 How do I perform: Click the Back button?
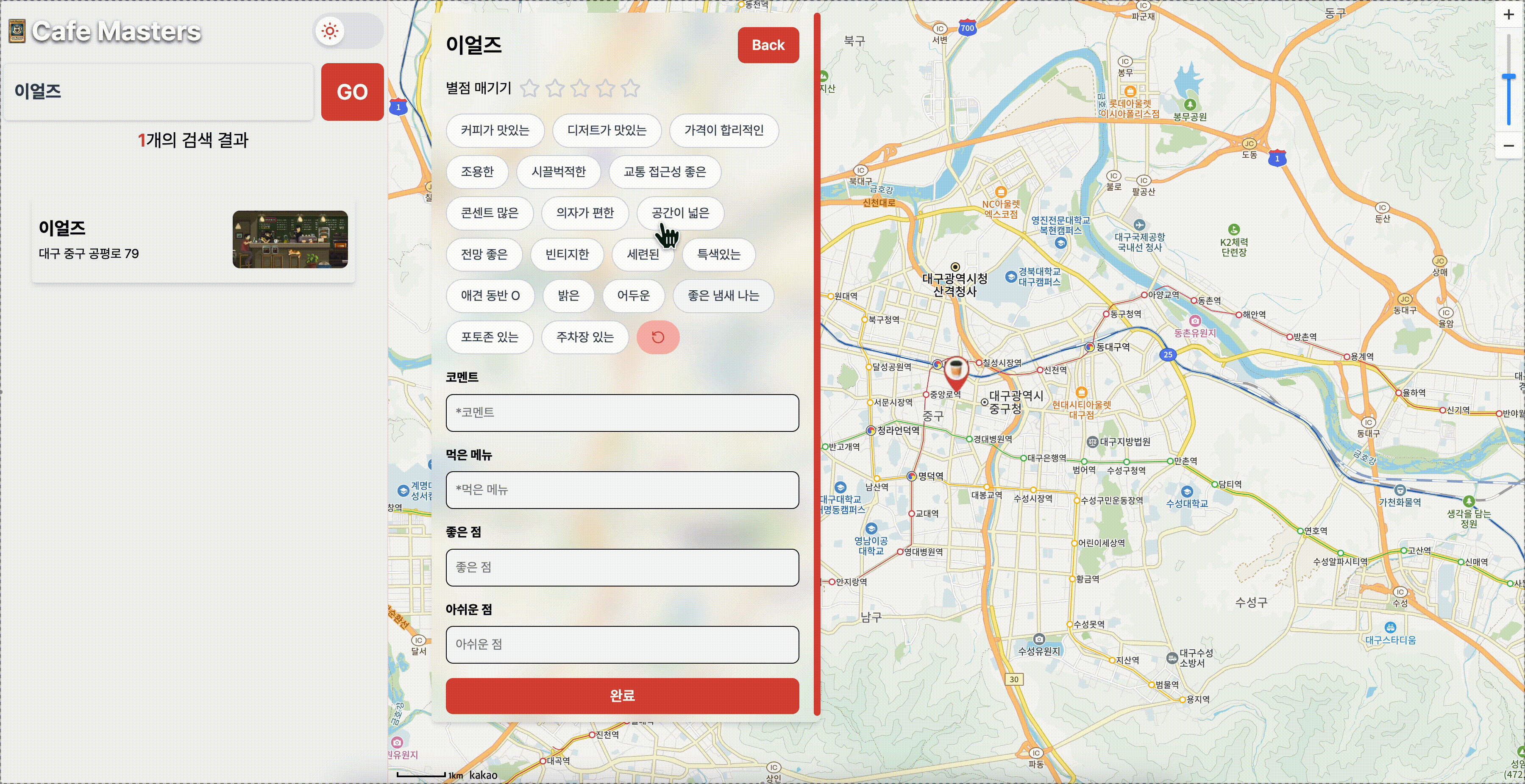click(x=768, y=45)
